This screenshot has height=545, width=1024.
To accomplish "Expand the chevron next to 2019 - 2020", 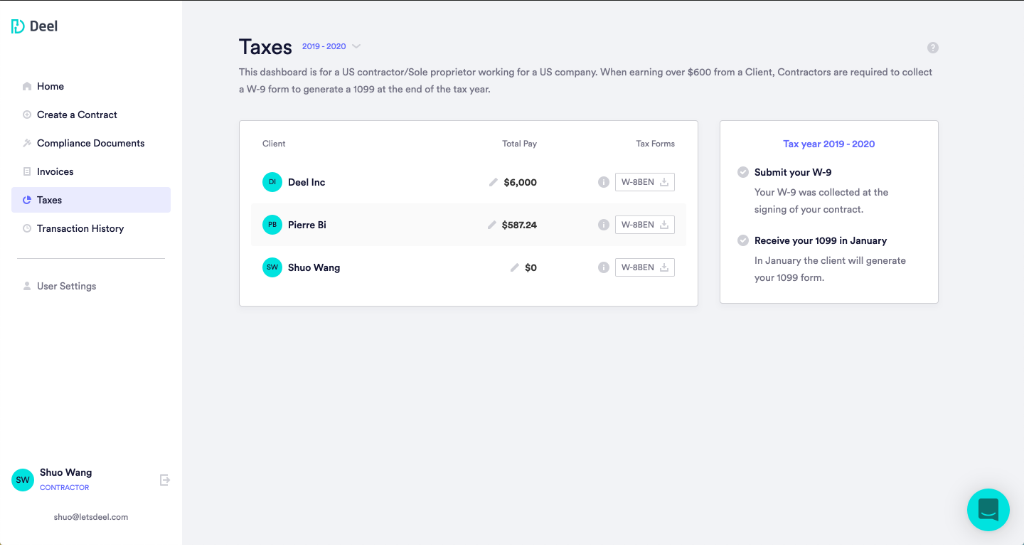I will pyautogui.click(x=356, y=46).
